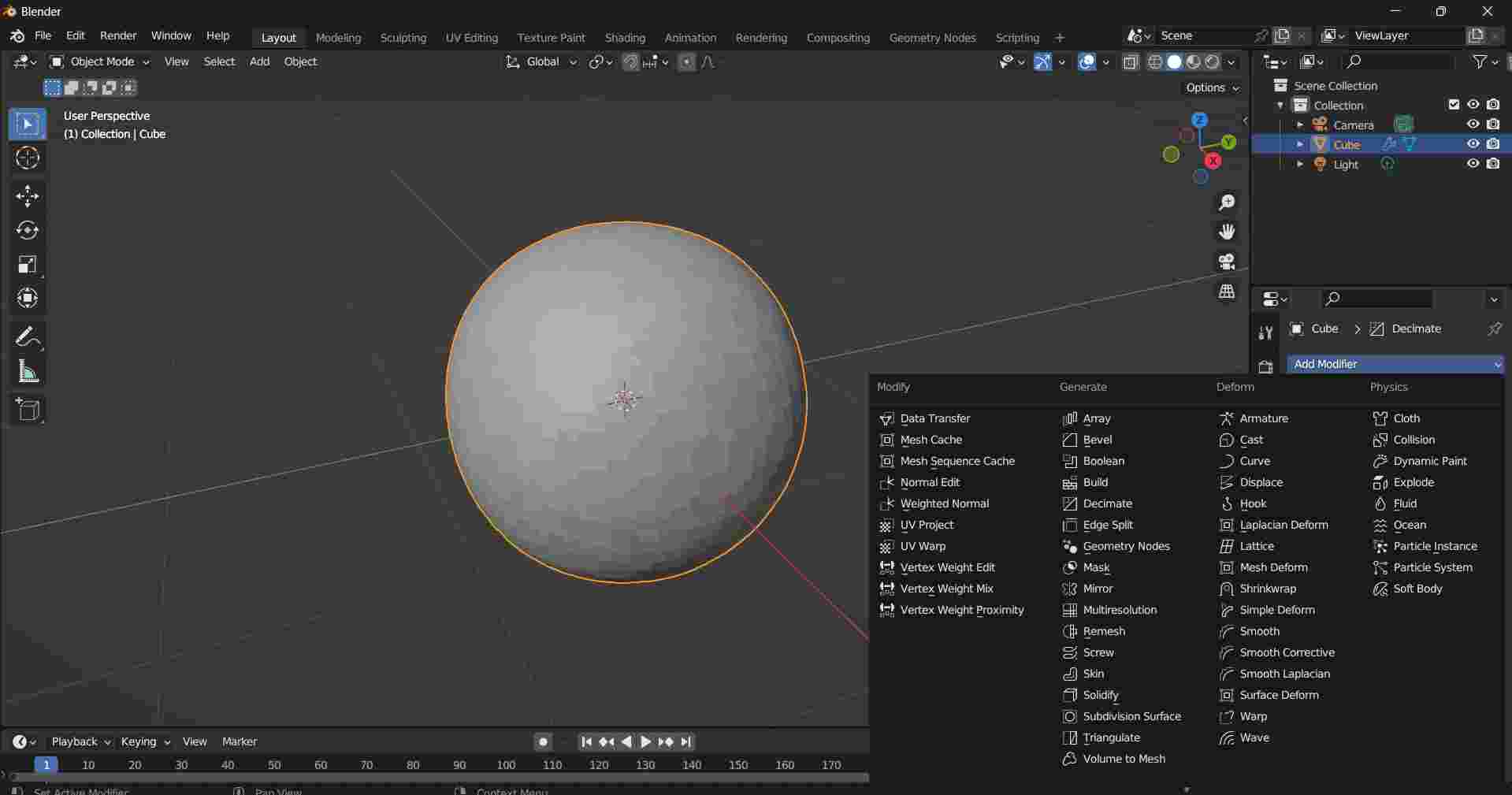Click the red X axis on gizmo

pyautogui.click(x=1213, y=161)
